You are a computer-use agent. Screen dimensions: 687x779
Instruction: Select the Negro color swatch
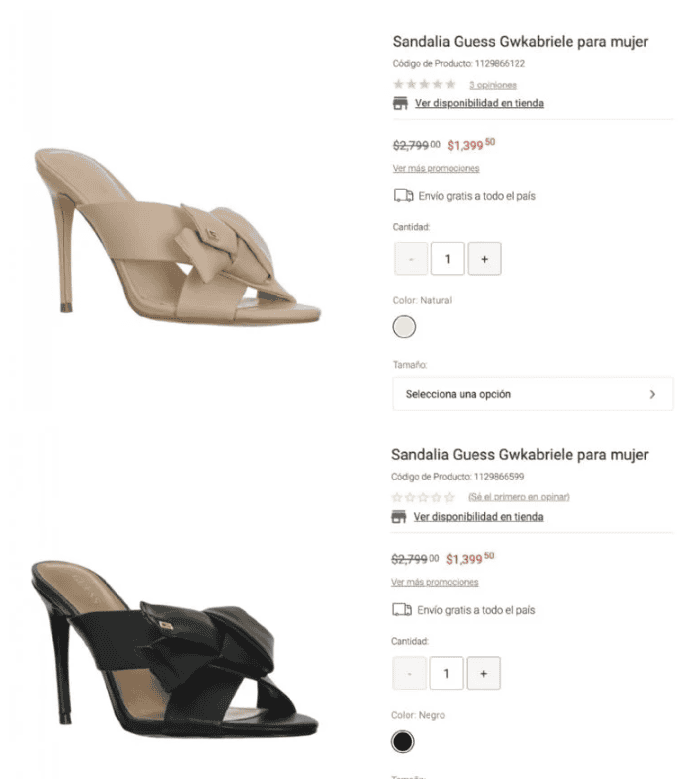(x=403, y=742)
